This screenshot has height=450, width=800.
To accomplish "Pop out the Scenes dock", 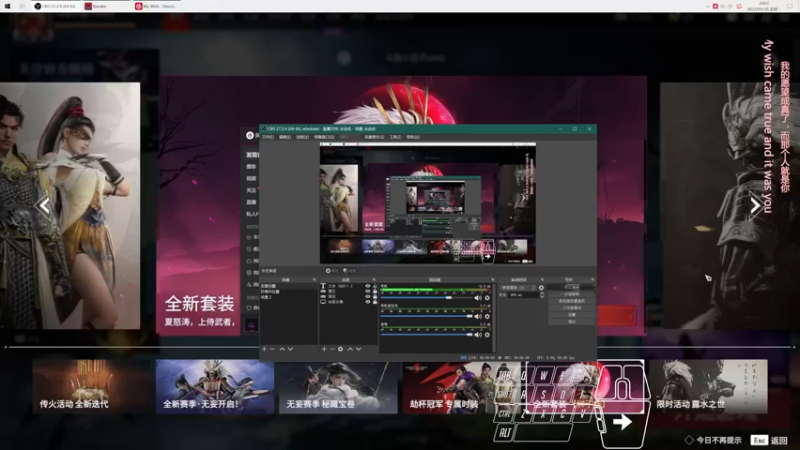I will coord(314,280).
